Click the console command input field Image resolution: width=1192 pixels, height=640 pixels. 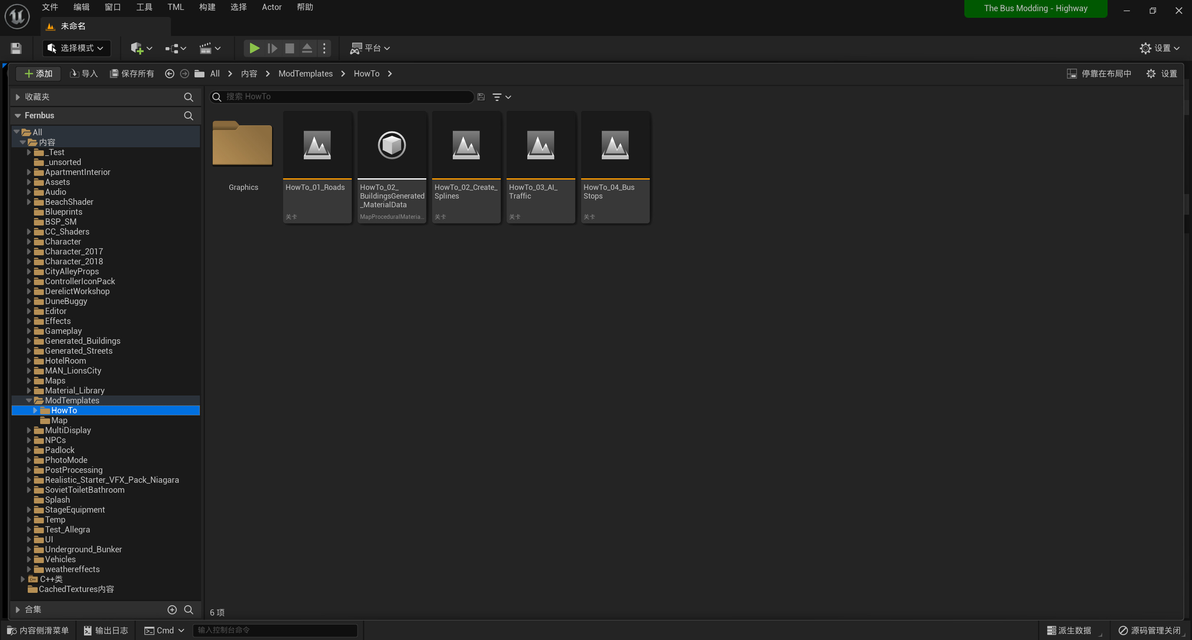click(274, 630)
